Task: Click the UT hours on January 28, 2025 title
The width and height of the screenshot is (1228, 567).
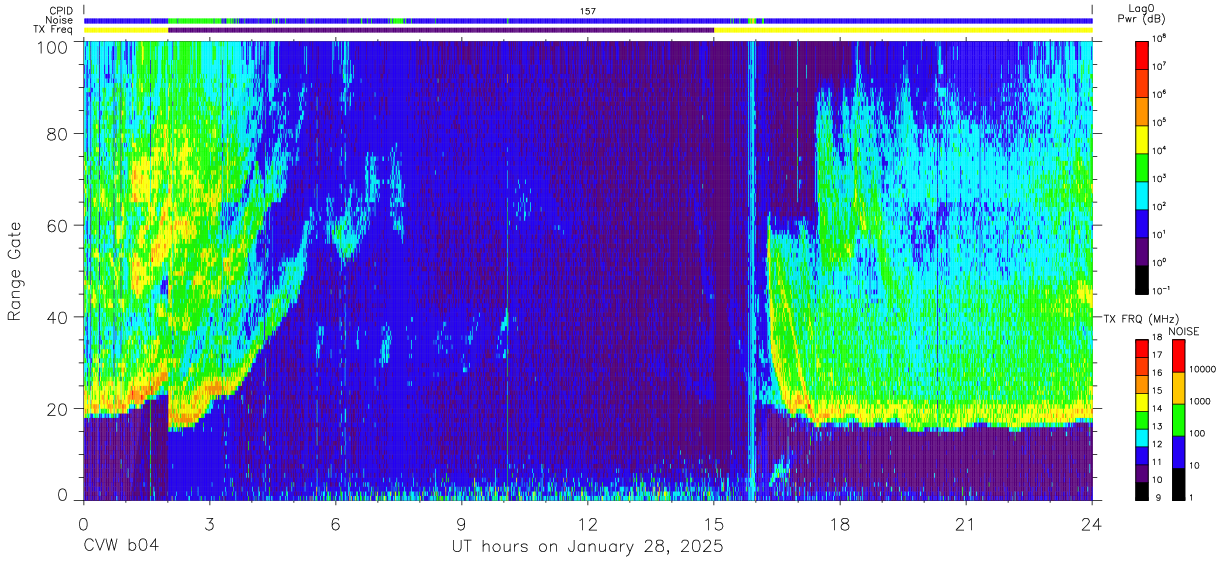Action: point(588,547)
